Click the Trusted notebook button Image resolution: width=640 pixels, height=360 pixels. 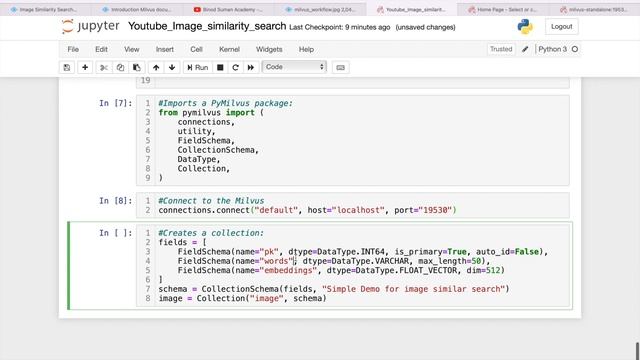tap(501, 49)
